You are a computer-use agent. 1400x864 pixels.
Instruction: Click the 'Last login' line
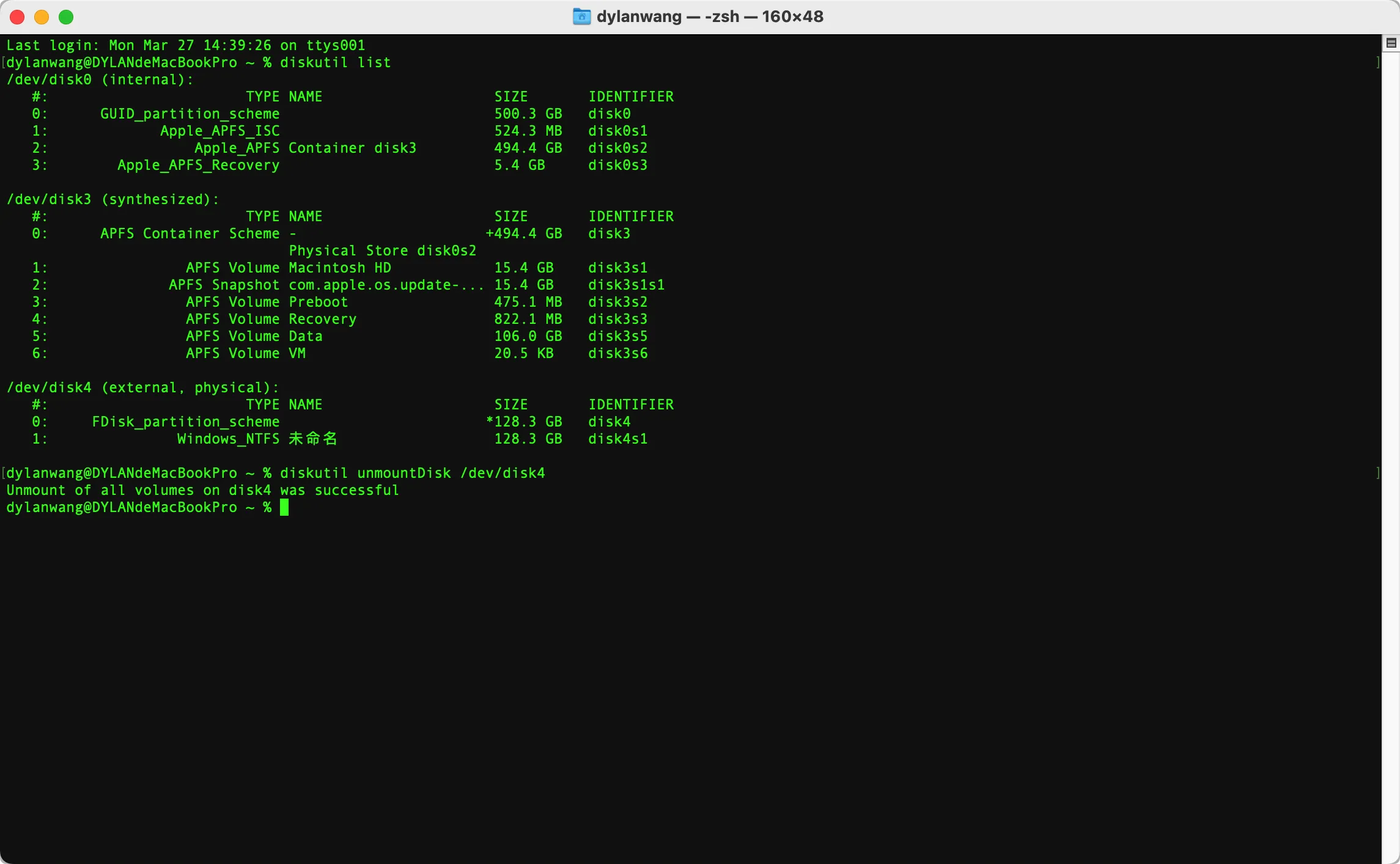click(x=185, y=45)
